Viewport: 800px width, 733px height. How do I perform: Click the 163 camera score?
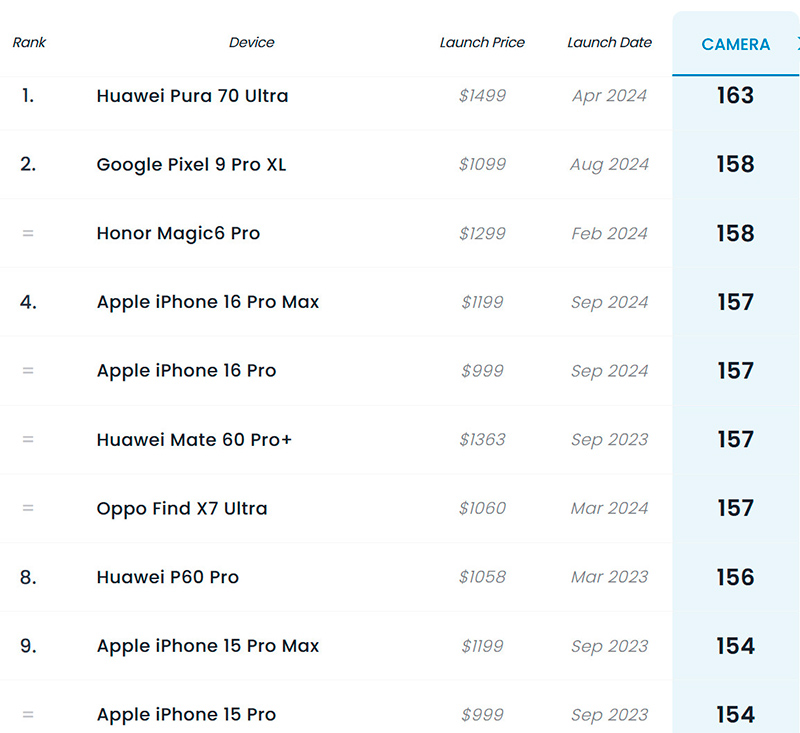[735, 96]
